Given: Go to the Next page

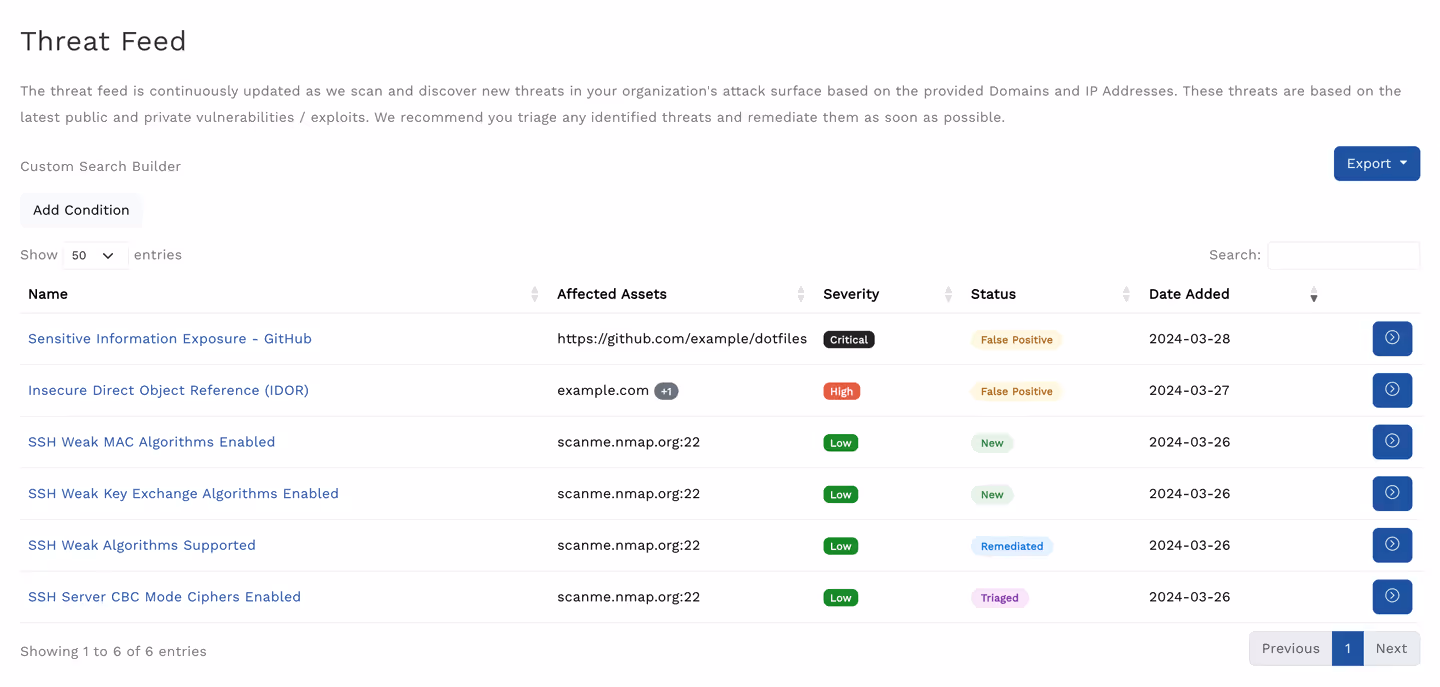Looking at the screenshot, I should point(1391,648).
